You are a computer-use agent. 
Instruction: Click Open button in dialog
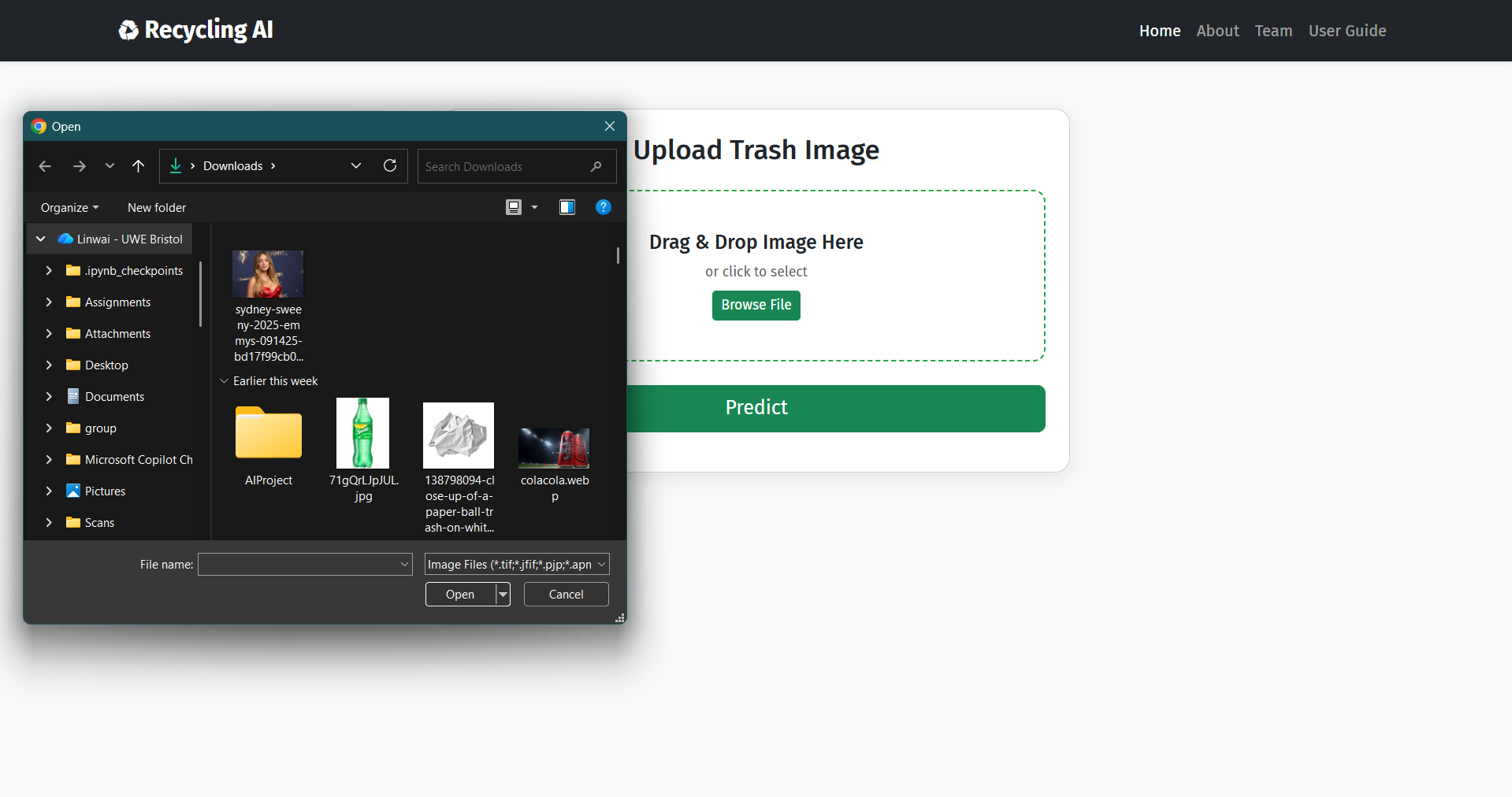click(x=460, y=595)
